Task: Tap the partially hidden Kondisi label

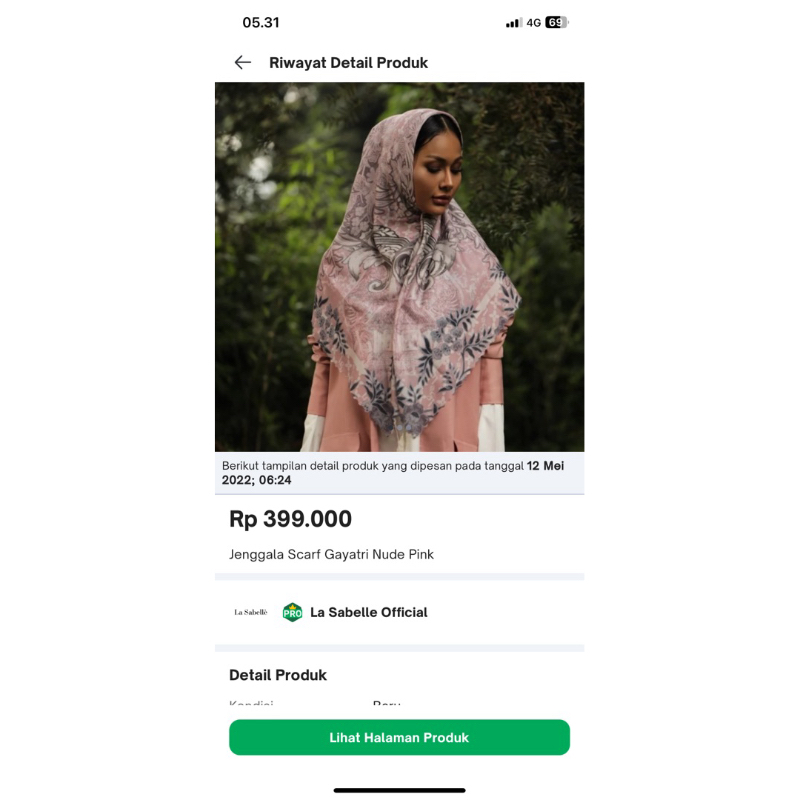Action: point(251,704)
